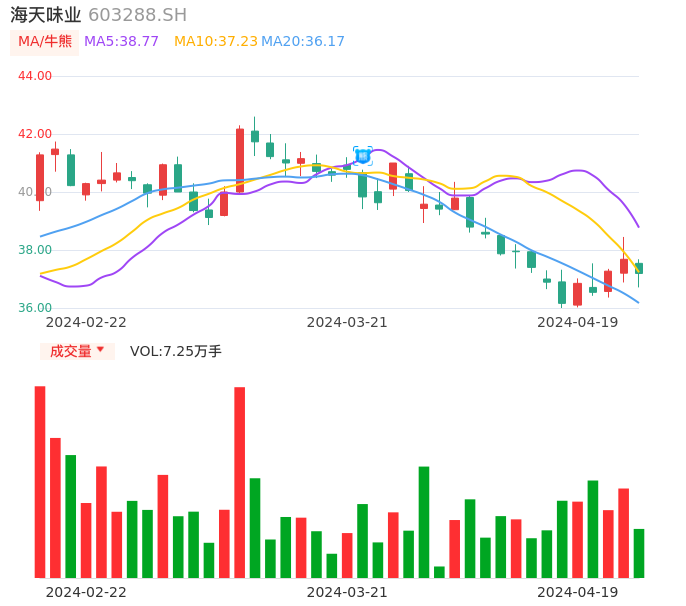Viewport: 686px width, 606px height.
Task: Click the 2024-02-22 date label on price chart
Action: point(86,322)
